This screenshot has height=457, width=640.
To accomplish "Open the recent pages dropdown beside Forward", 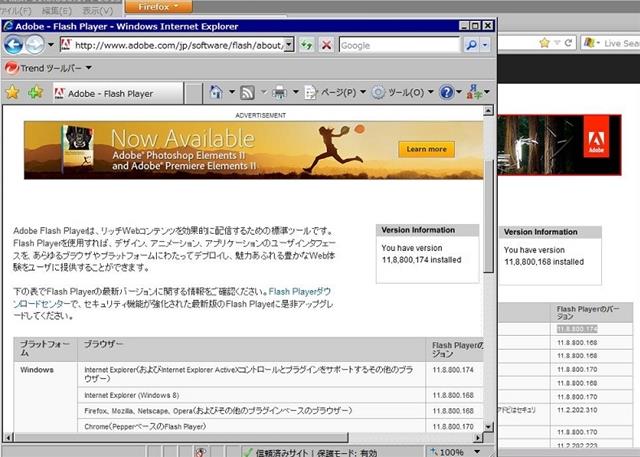I will [51, 44].
